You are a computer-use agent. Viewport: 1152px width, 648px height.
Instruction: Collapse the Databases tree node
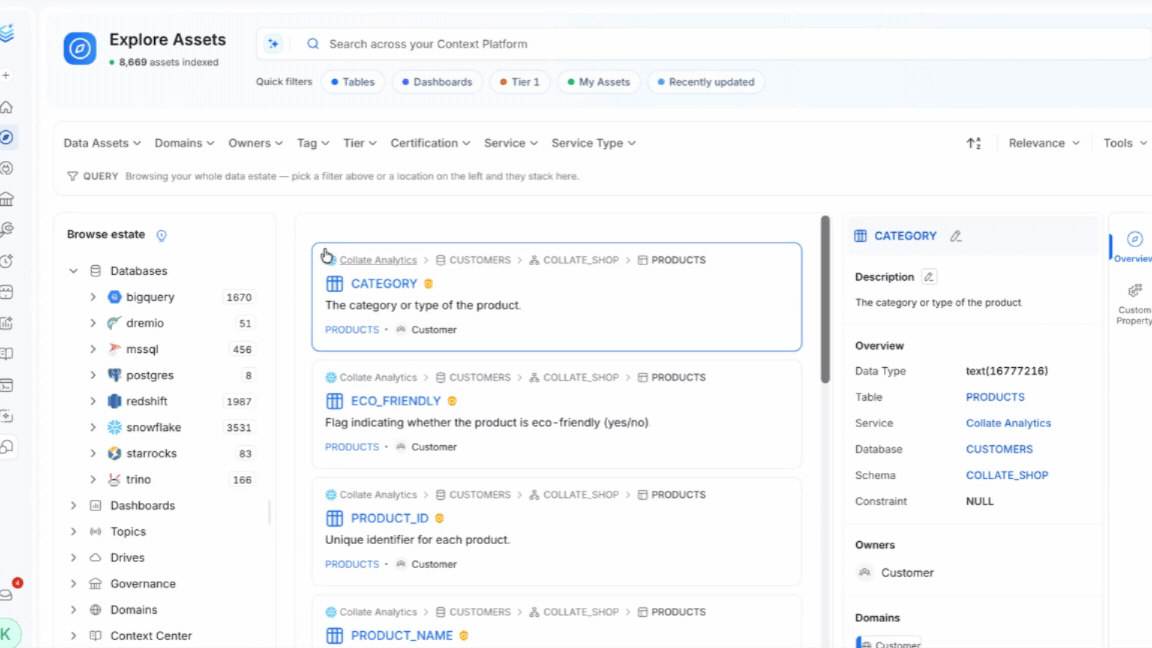click(73, 271)
